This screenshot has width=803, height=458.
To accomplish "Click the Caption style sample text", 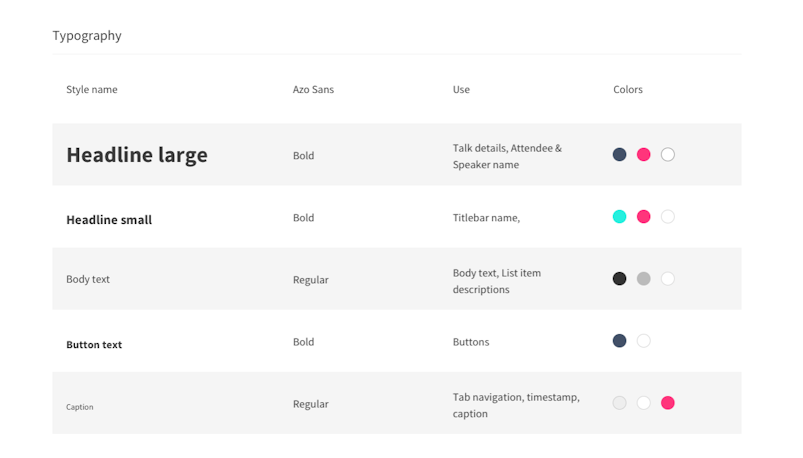I will tap(80, 407).
